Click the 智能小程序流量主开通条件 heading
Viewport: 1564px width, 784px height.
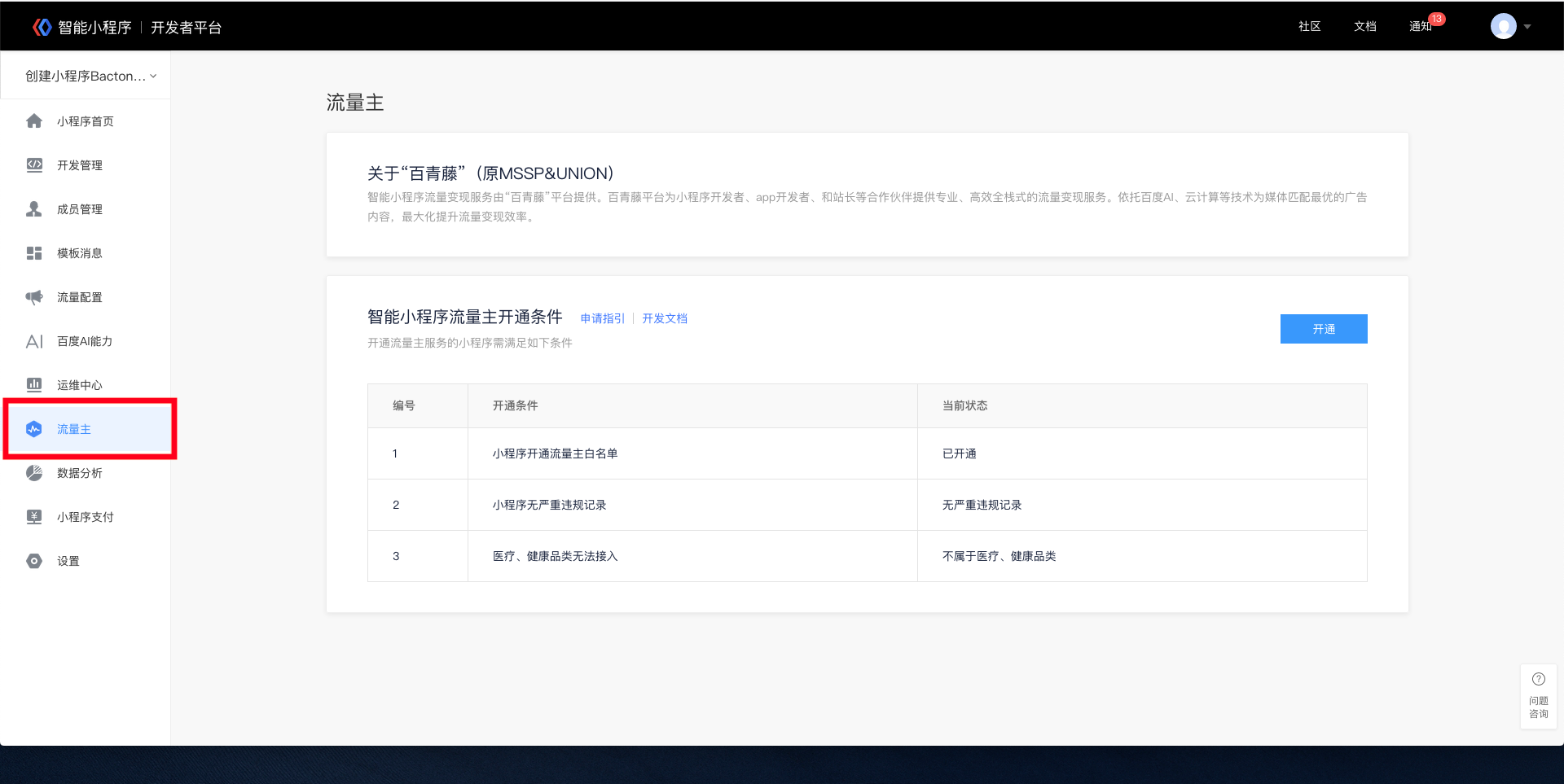(x=465, y=317)
